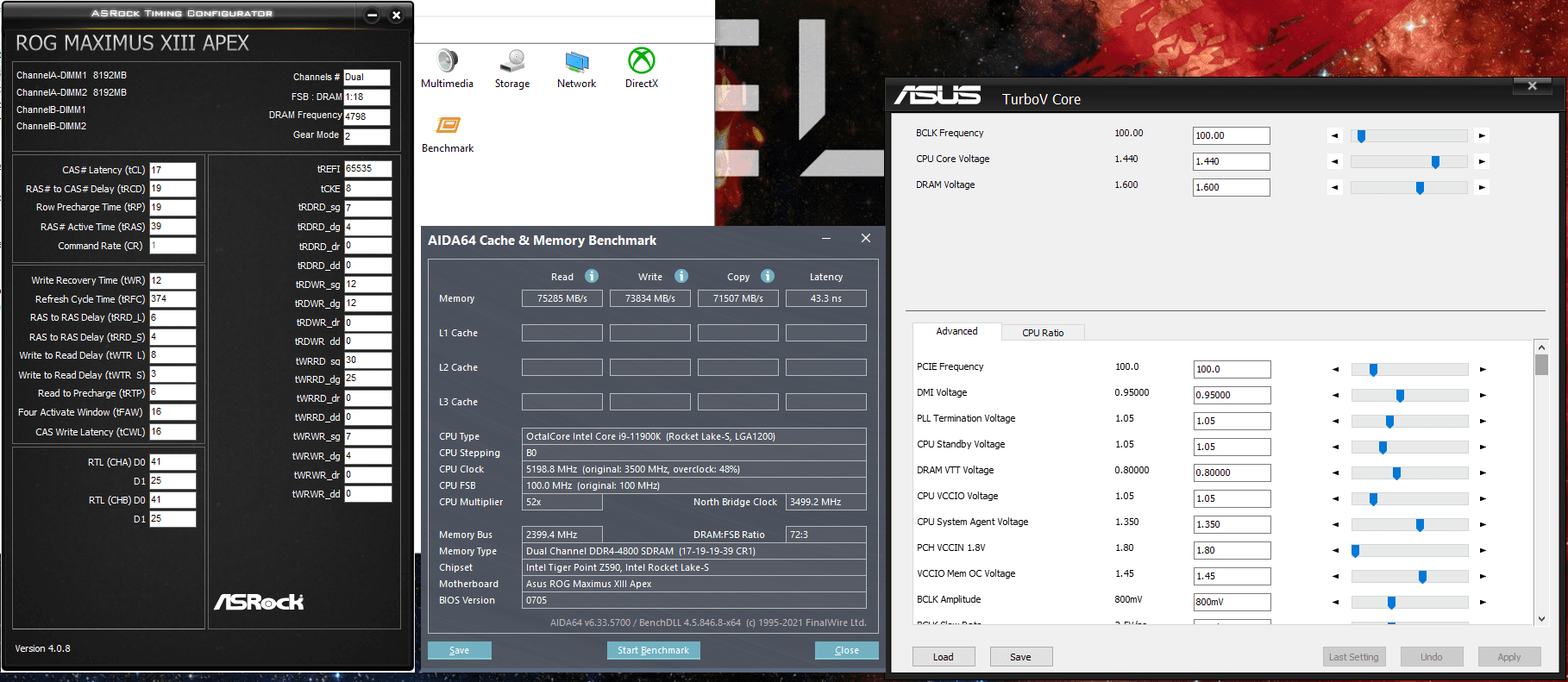Decrease PCIE Frequency with left arrow
Image resolution: width=1568 pixels, height=682 pixels.
[x=1336, y=369]
